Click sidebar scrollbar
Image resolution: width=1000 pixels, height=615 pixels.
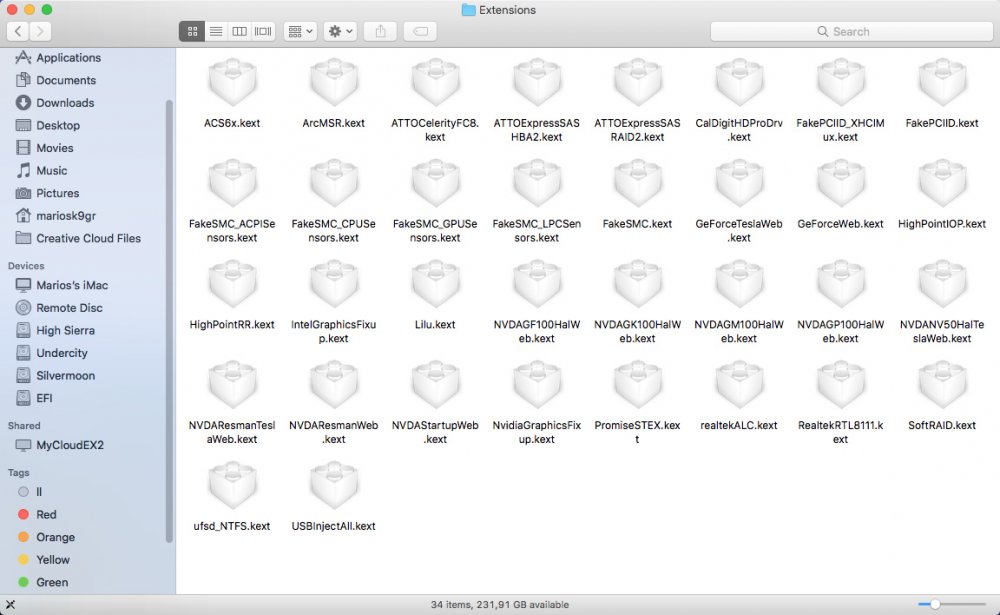[x=169, y=321]
